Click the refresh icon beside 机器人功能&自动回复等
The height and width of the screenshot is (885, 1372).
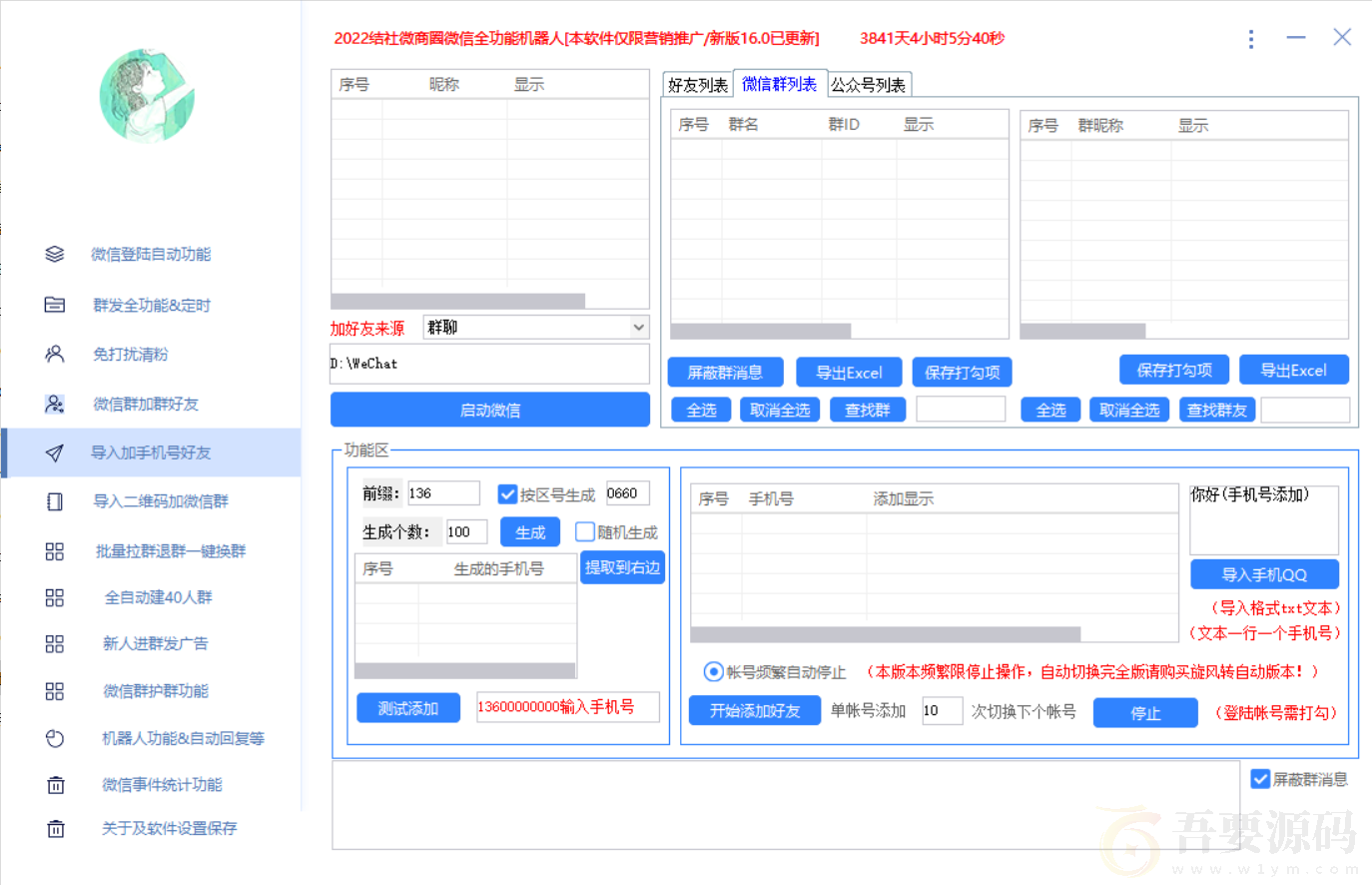pos(55,739)
